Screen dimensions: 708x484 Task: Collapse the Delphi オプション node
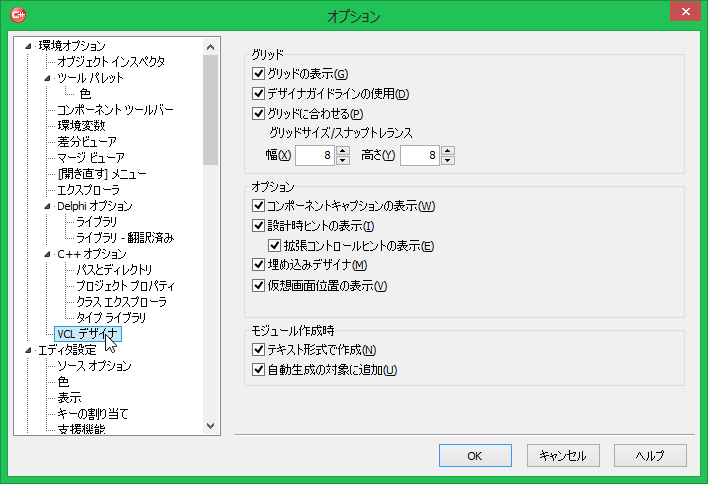47,206
